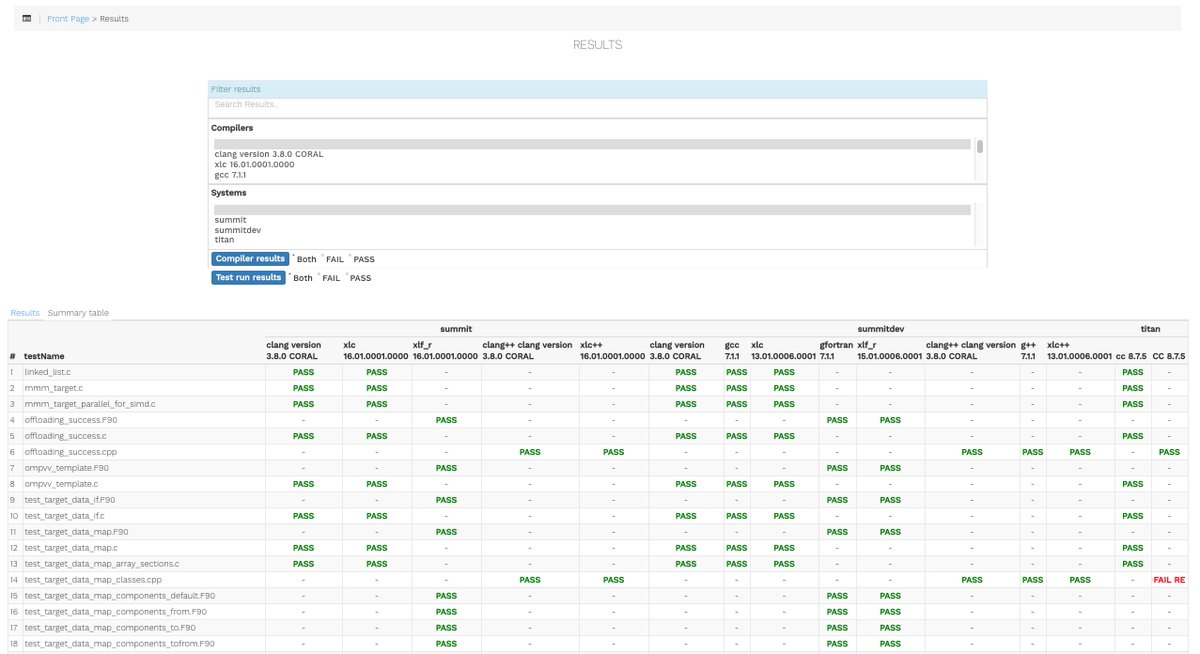
Task: Click the ompvv_template.c test name
Action: click(61, 484)
